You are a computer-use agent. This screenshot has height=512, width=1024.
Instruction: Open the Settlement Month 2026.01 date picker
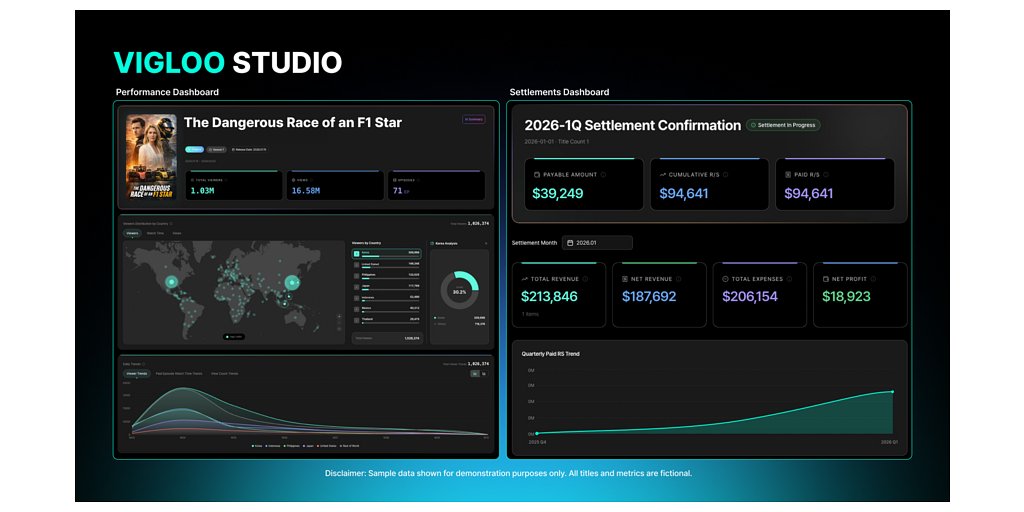pos(597,242)
